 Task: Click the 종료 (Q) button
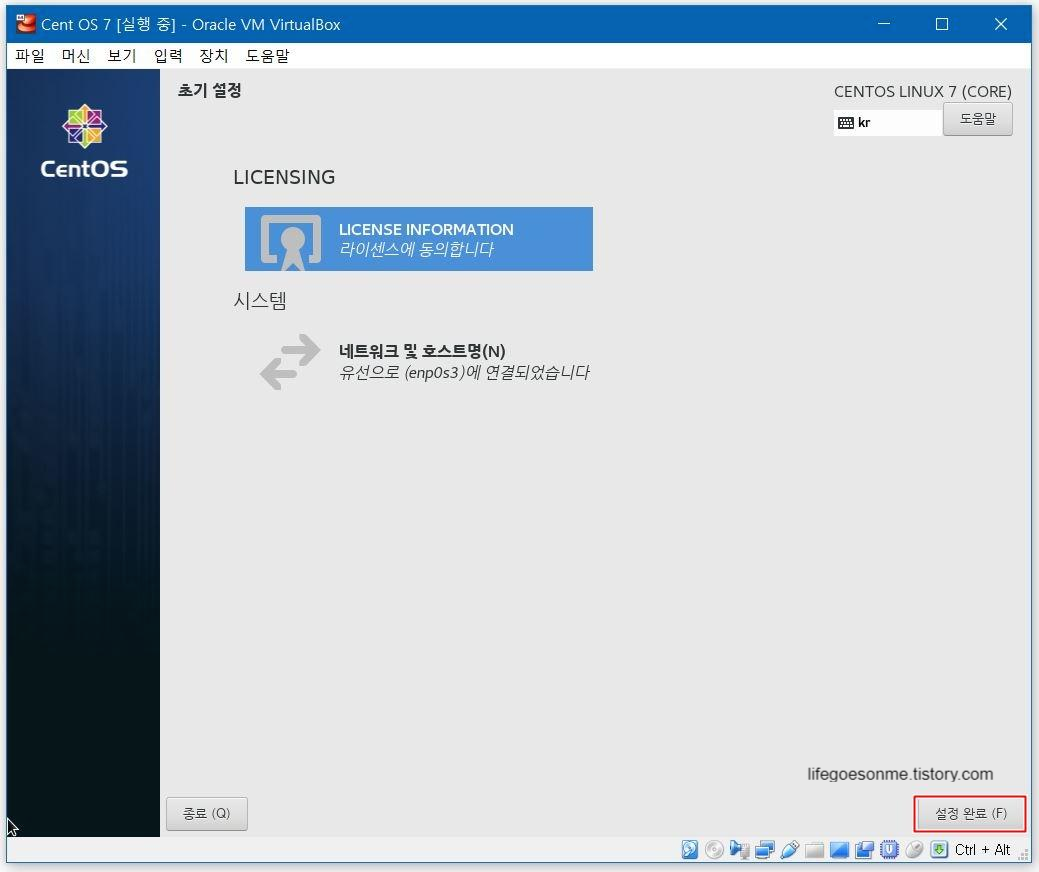point(207,813)
